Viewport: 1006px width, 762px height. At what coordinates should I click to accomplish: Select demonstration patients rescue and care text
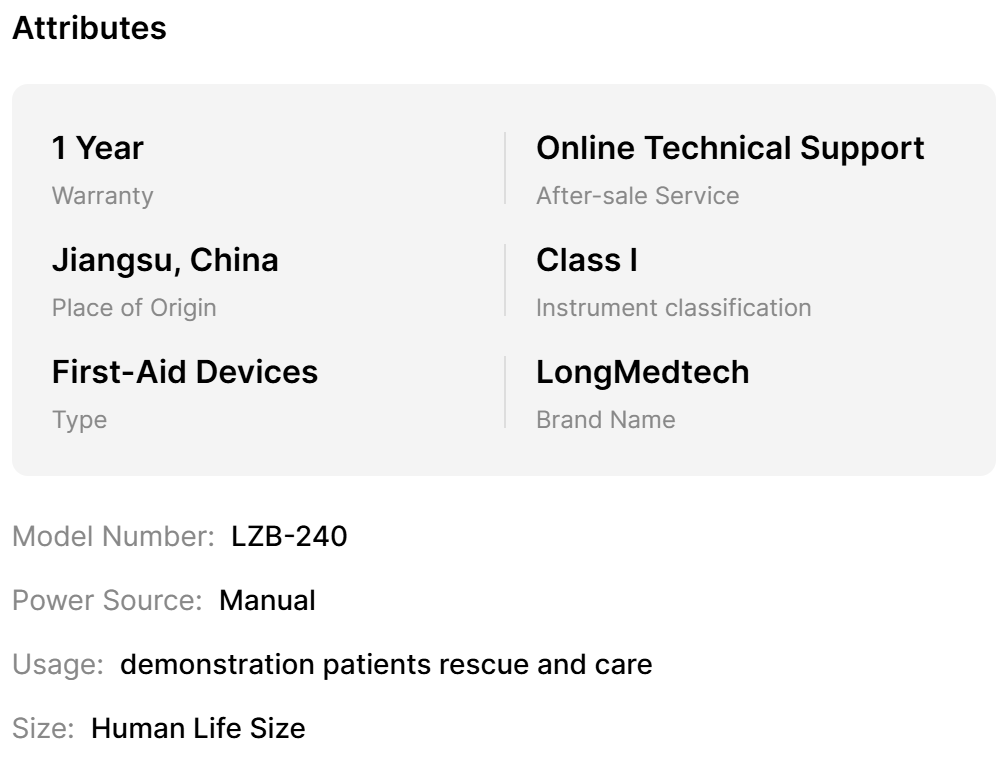[x=386, y=664]
